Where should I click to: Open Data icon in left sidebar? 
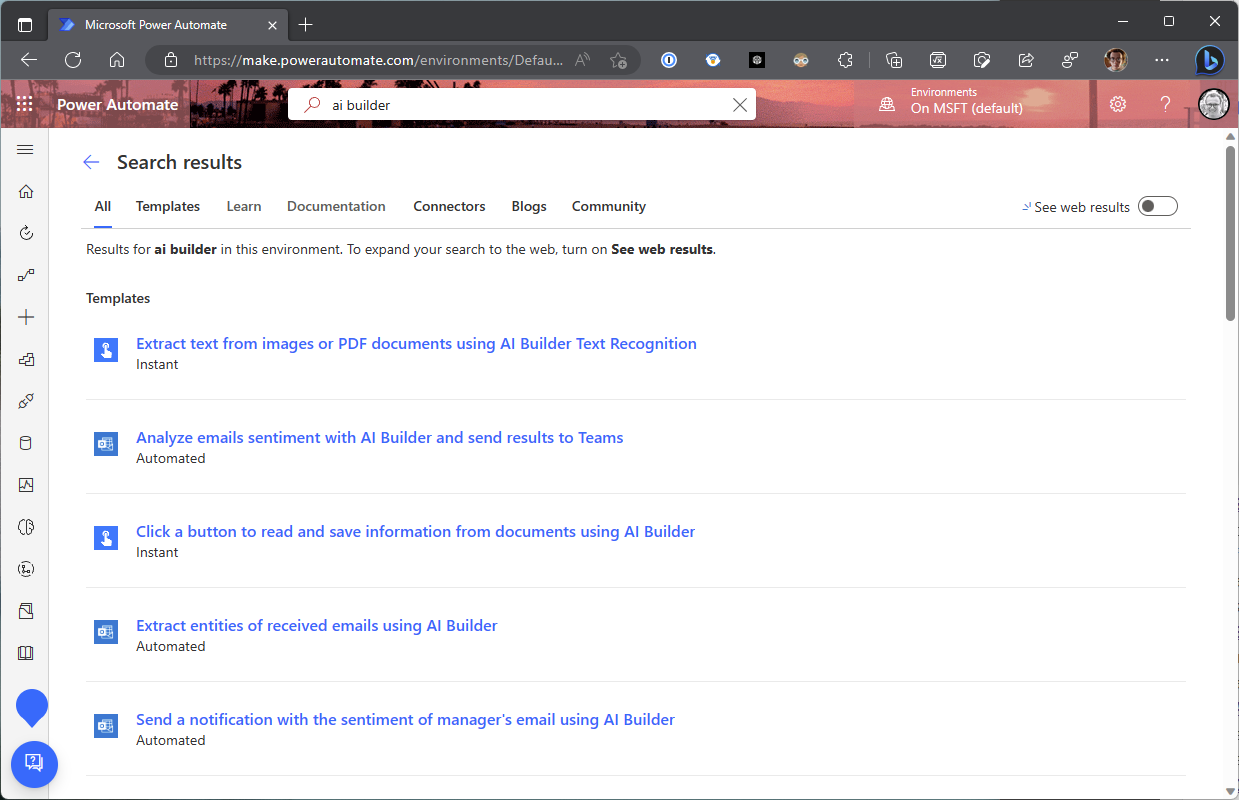[26, 443]
